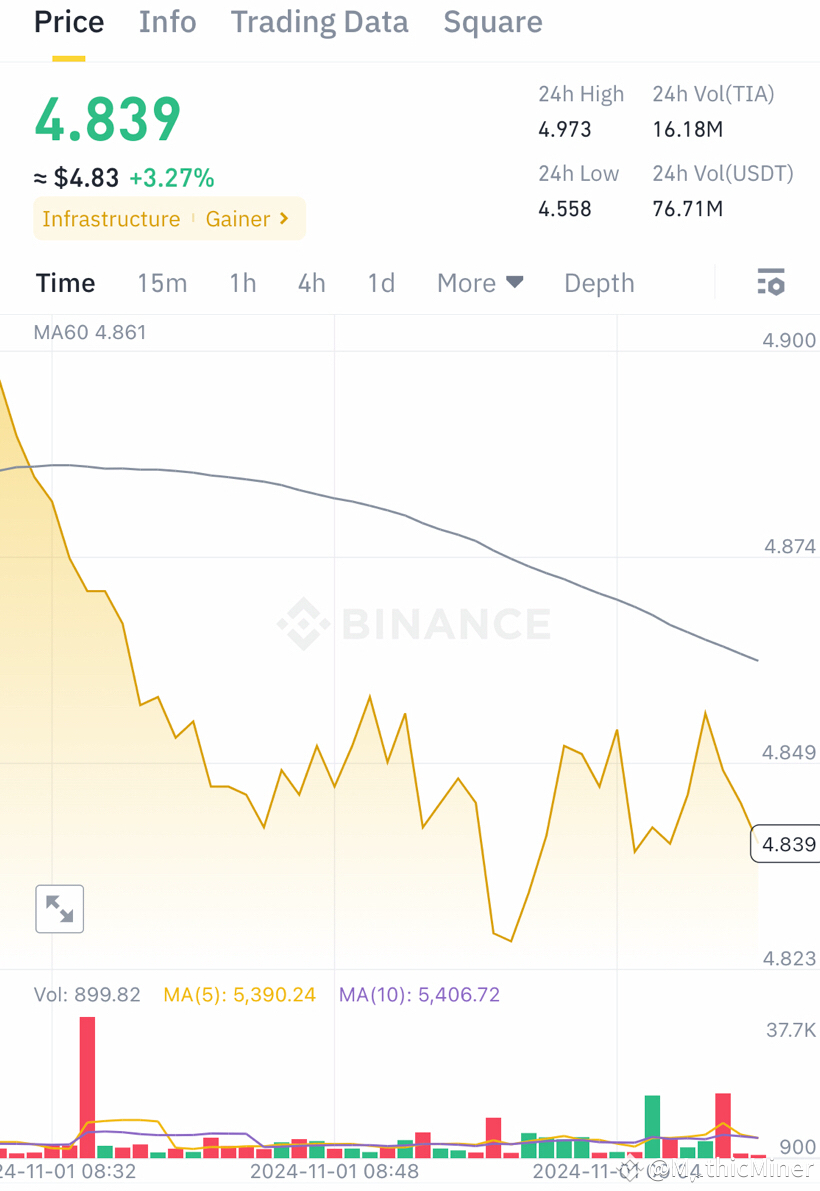Click the MA(5) volume indicator label
820x1191 pixels.
239,994
